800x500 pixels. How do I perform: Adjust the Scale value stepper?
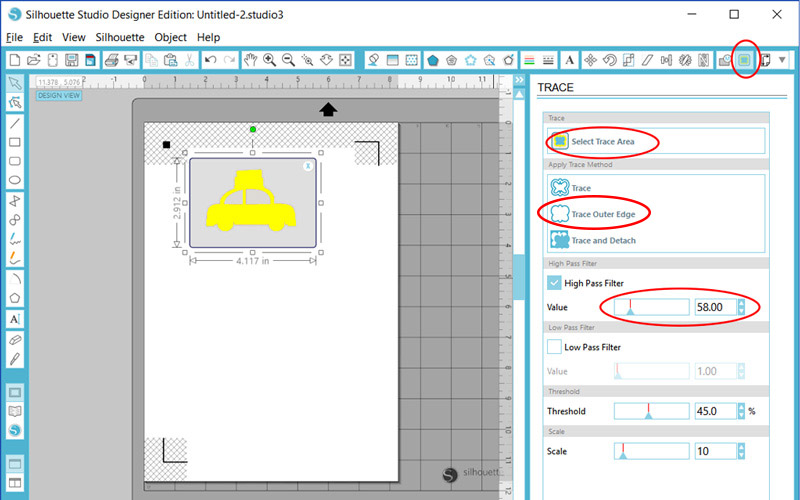click(741, 451)
